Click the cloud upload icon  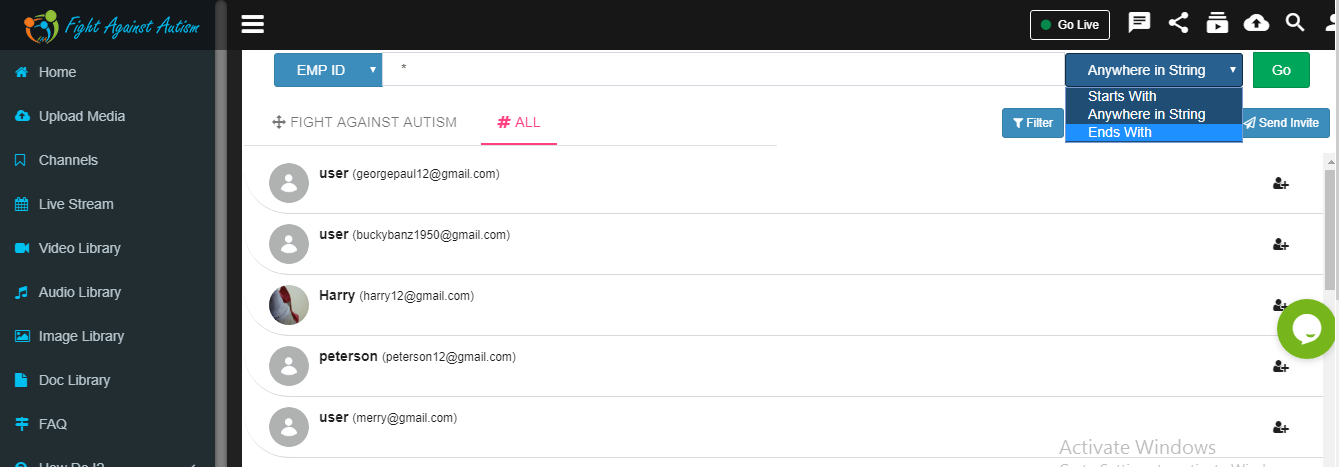click(1256, 23)
